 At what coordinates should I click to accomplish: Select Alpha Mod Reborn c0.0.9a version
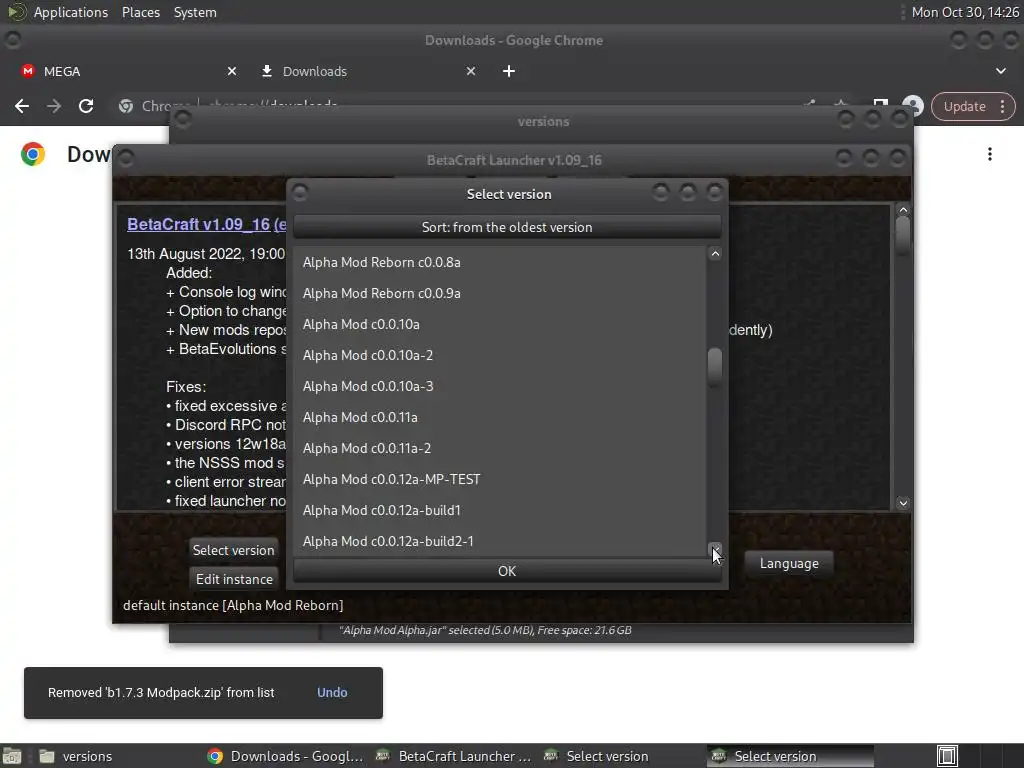point(500,293)
